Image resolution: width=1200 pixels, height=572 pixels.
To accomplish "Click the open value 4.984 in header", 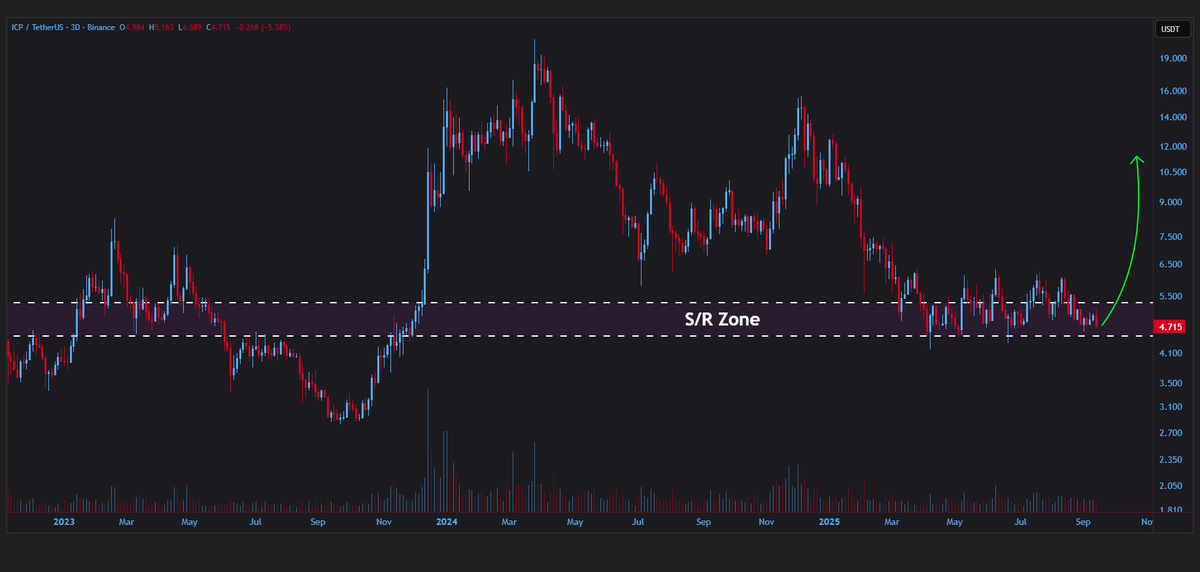I will coord(134,28).
